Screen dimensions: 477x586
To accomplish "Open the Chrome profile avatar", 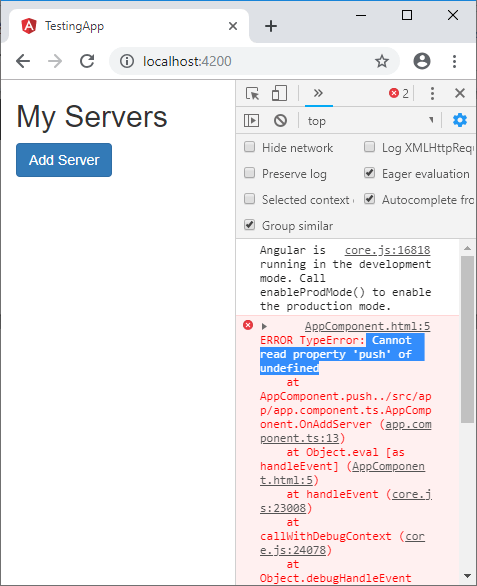I will pos(422,61).
